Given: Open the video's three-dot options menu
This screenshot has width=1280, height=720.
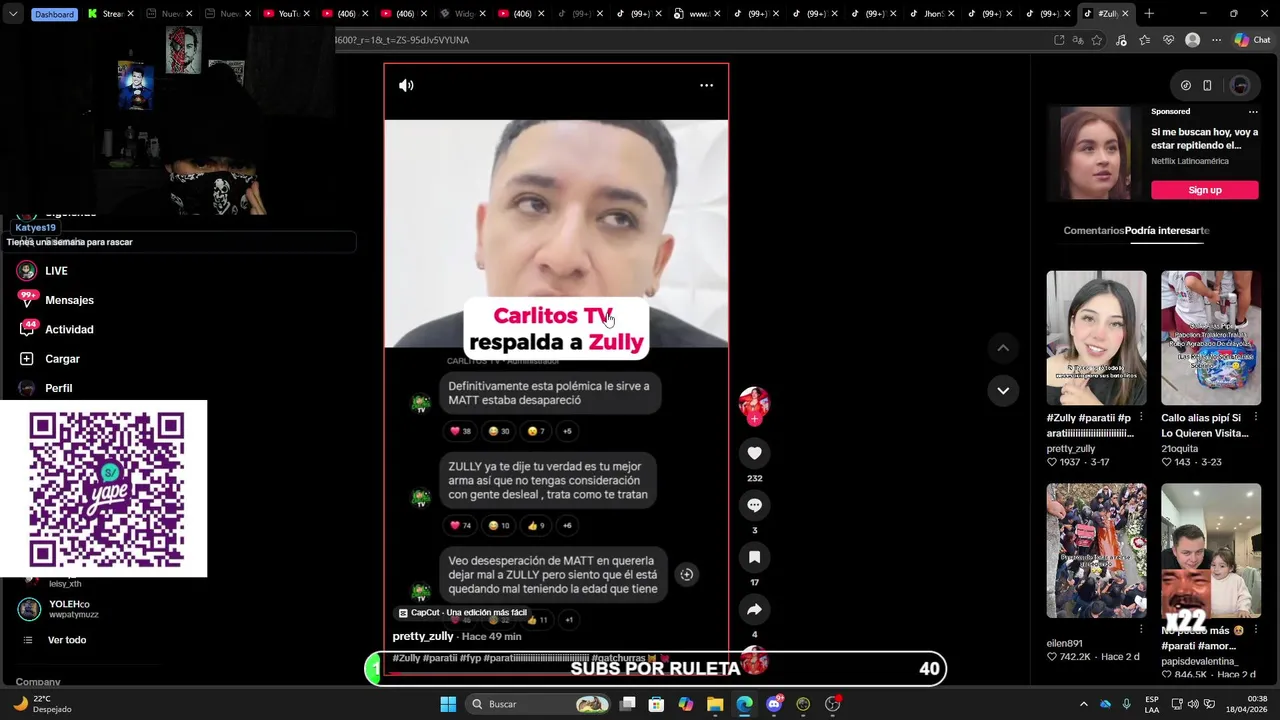Looking at the screenshot, I should [x=706, y=85].
